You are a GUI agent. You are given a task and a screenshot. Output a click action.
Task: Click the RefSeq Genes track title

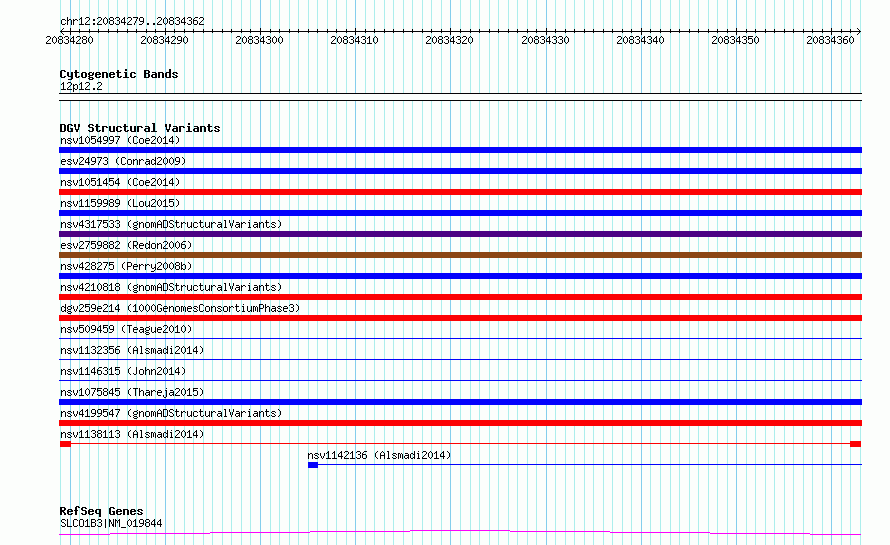(101, 511)
